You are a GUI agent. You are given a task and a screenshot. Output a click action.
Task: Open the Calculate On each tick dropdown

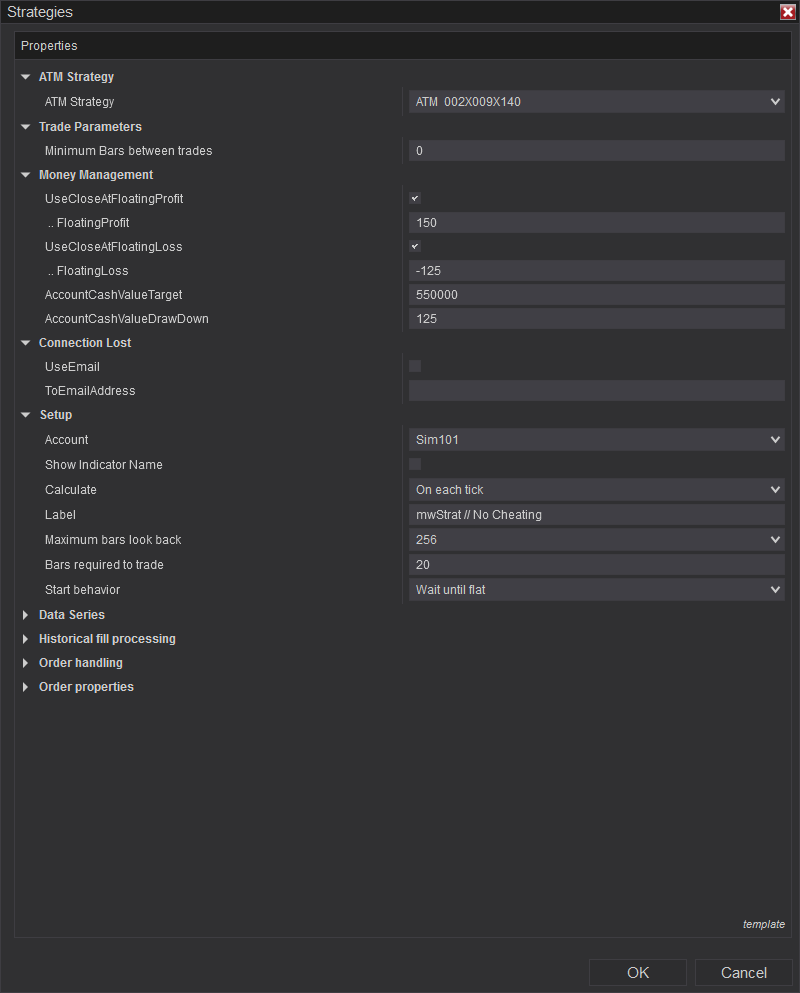[x=597, y=490]
